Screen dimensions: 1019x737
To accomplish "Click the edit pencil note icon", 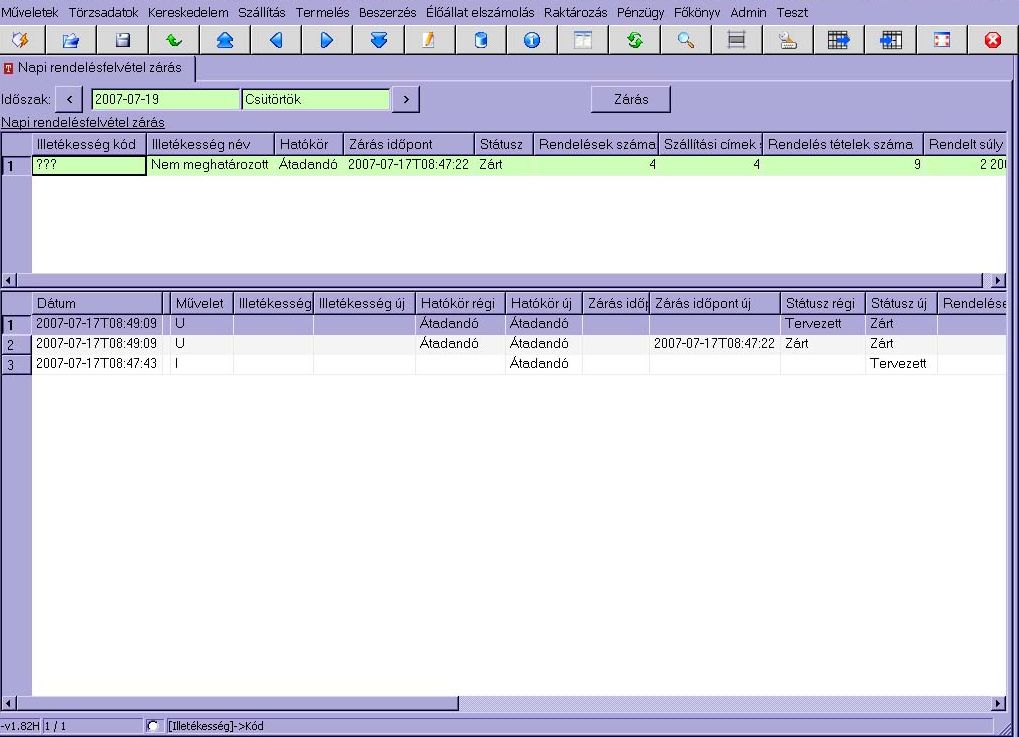I will (x=429, y=40).
